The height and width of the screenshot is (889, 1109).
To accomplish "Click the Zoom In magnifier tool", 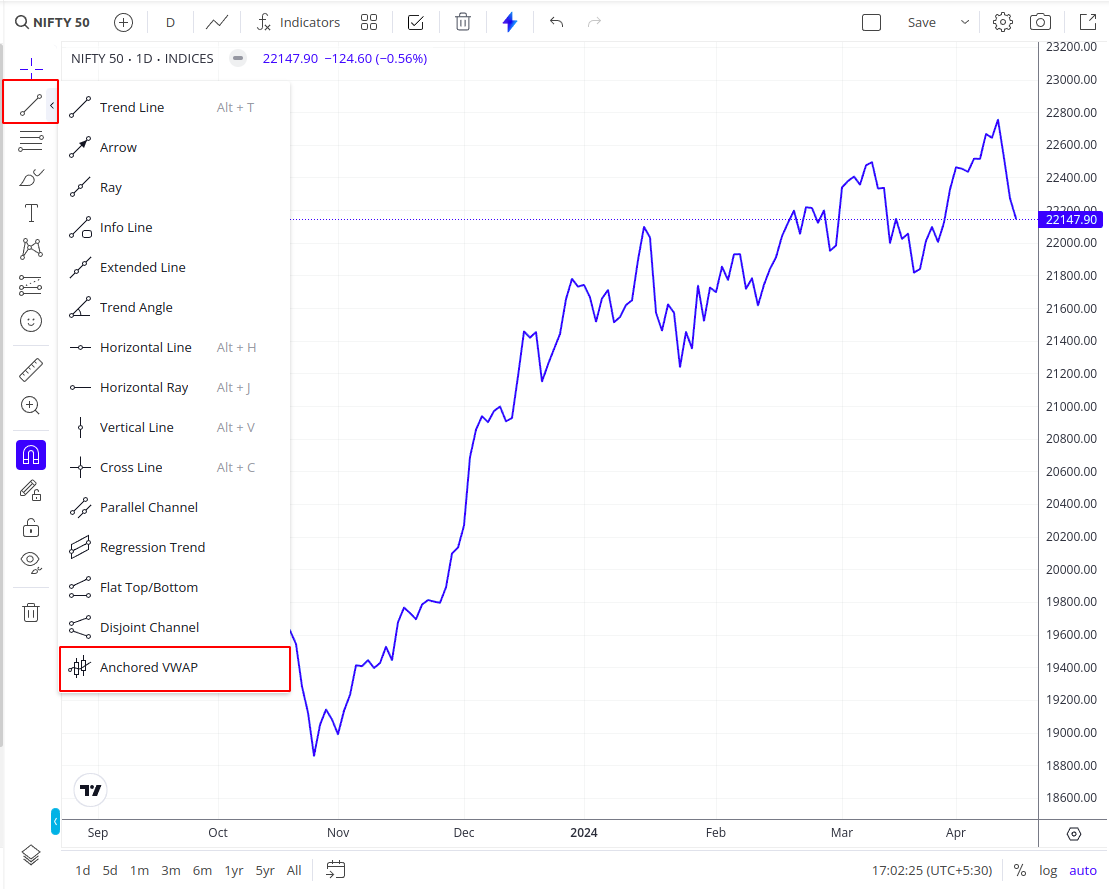I will click(31, 405).
